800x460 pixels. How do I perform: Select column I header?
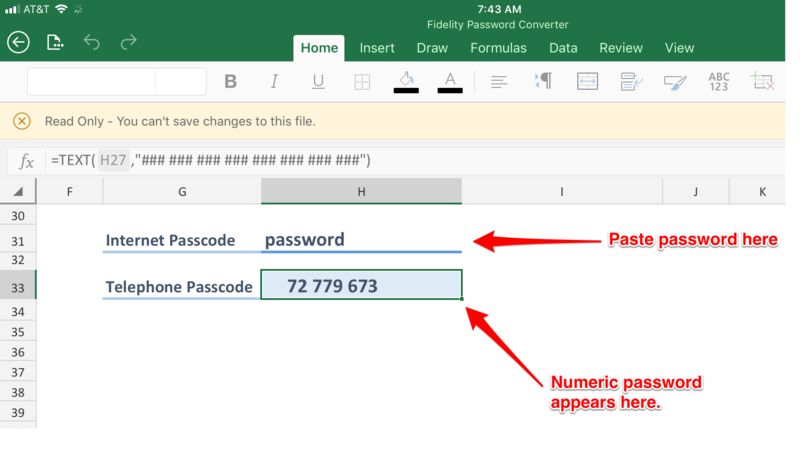click(x=561, y=191)
